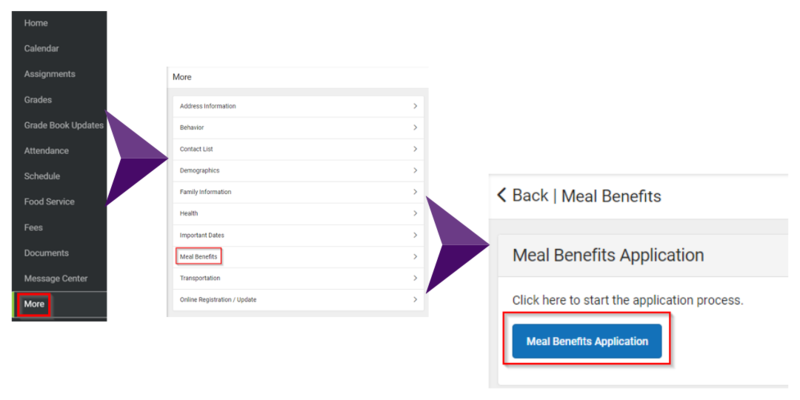Expand Online Registration / Update chevron
800x400 pixels.
415,300
